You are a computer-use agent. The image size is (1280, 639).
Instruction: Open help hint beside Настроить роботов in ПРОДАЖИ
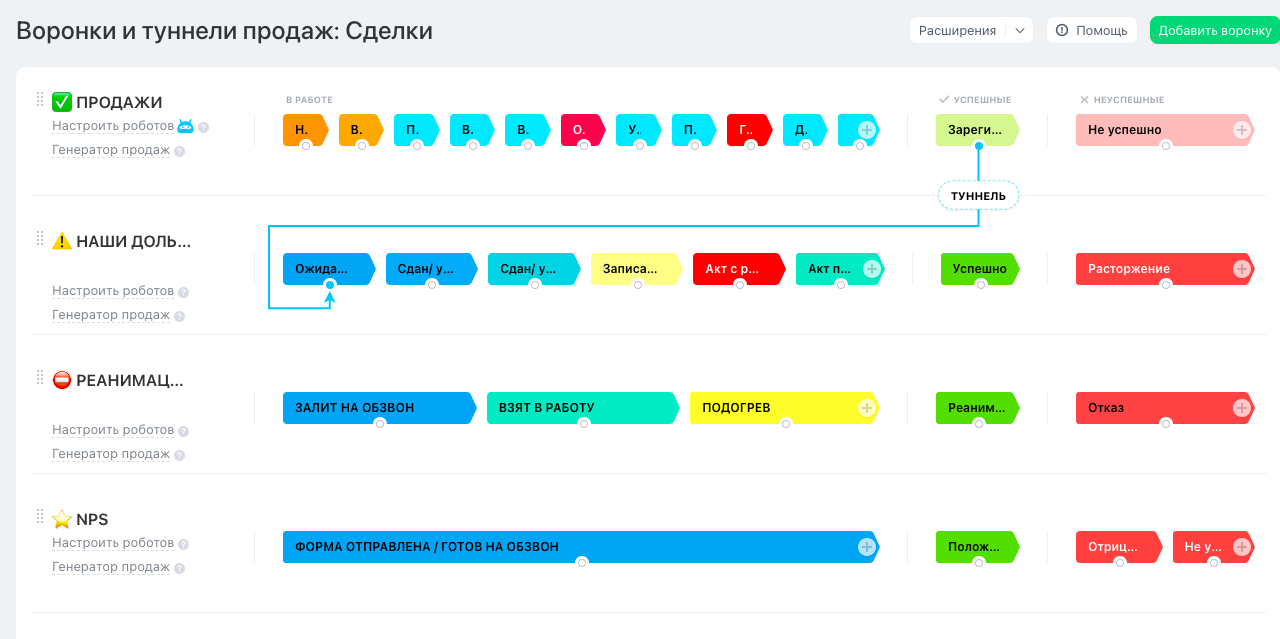pos(203,128)
